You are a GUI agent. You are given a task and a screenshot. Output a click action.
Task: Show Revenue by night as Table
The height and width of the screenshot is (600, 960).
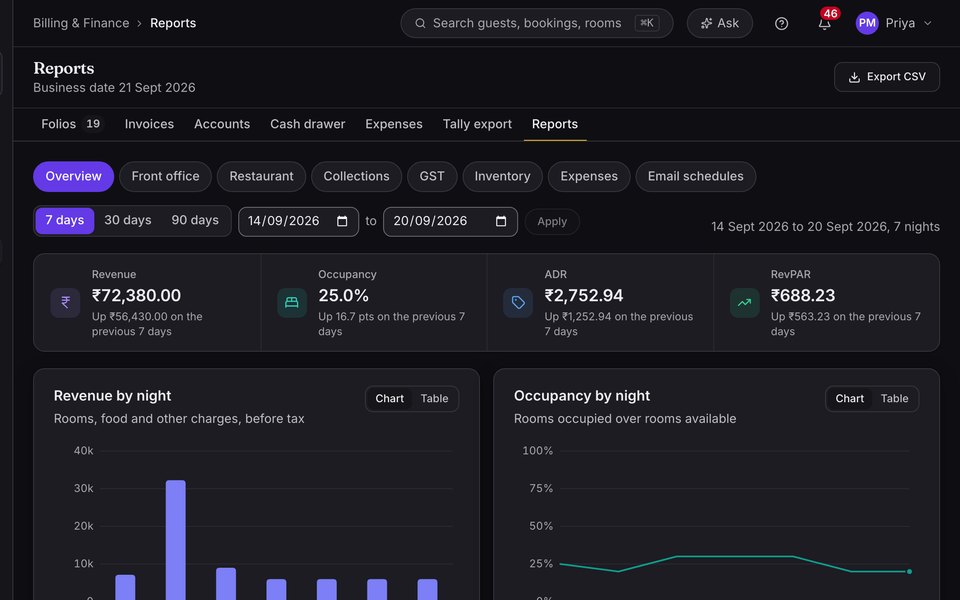pyautogui.click(x=434, y=399)
